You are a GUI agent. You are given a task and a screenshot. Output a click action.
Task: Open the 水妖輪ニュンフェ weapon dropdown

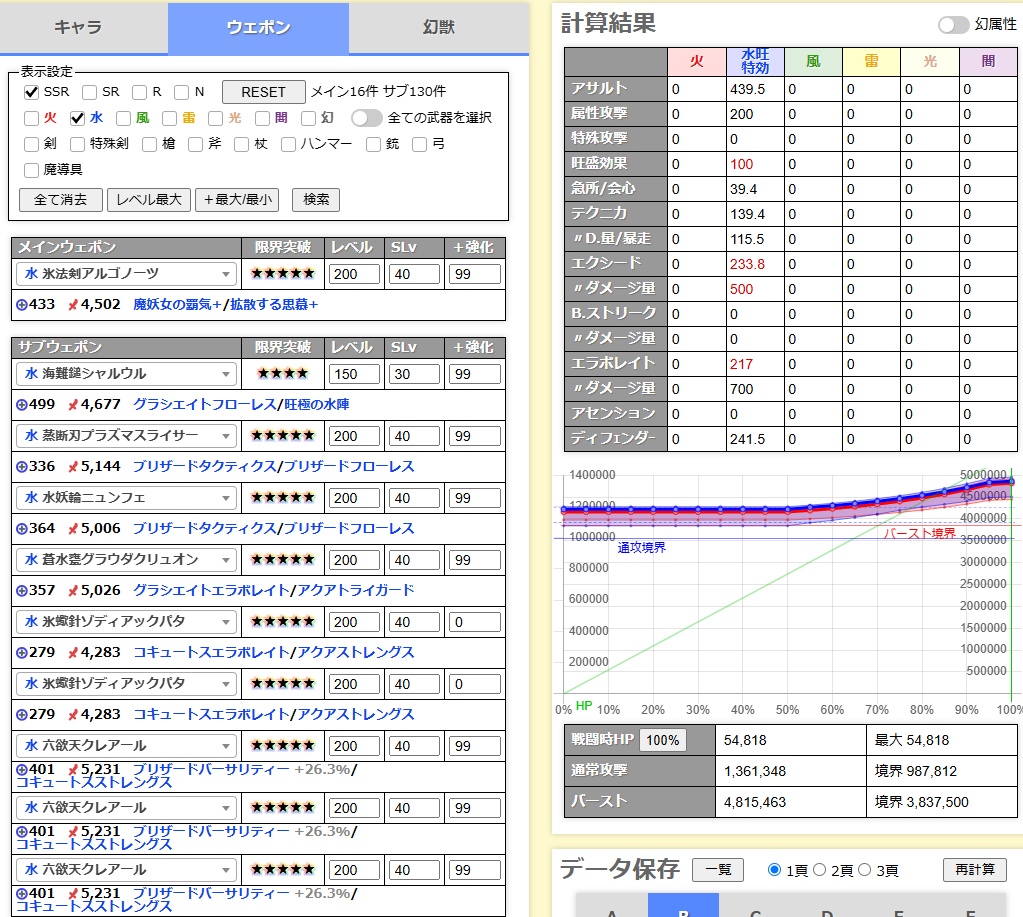click(126, 498)
